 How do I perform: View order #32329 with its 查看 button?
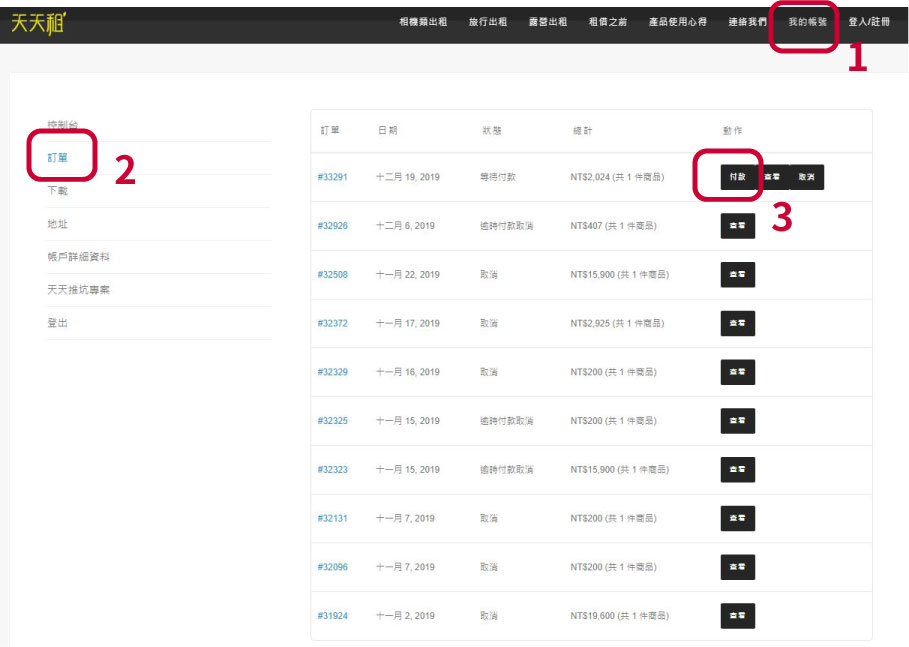(x=737, y=372)
